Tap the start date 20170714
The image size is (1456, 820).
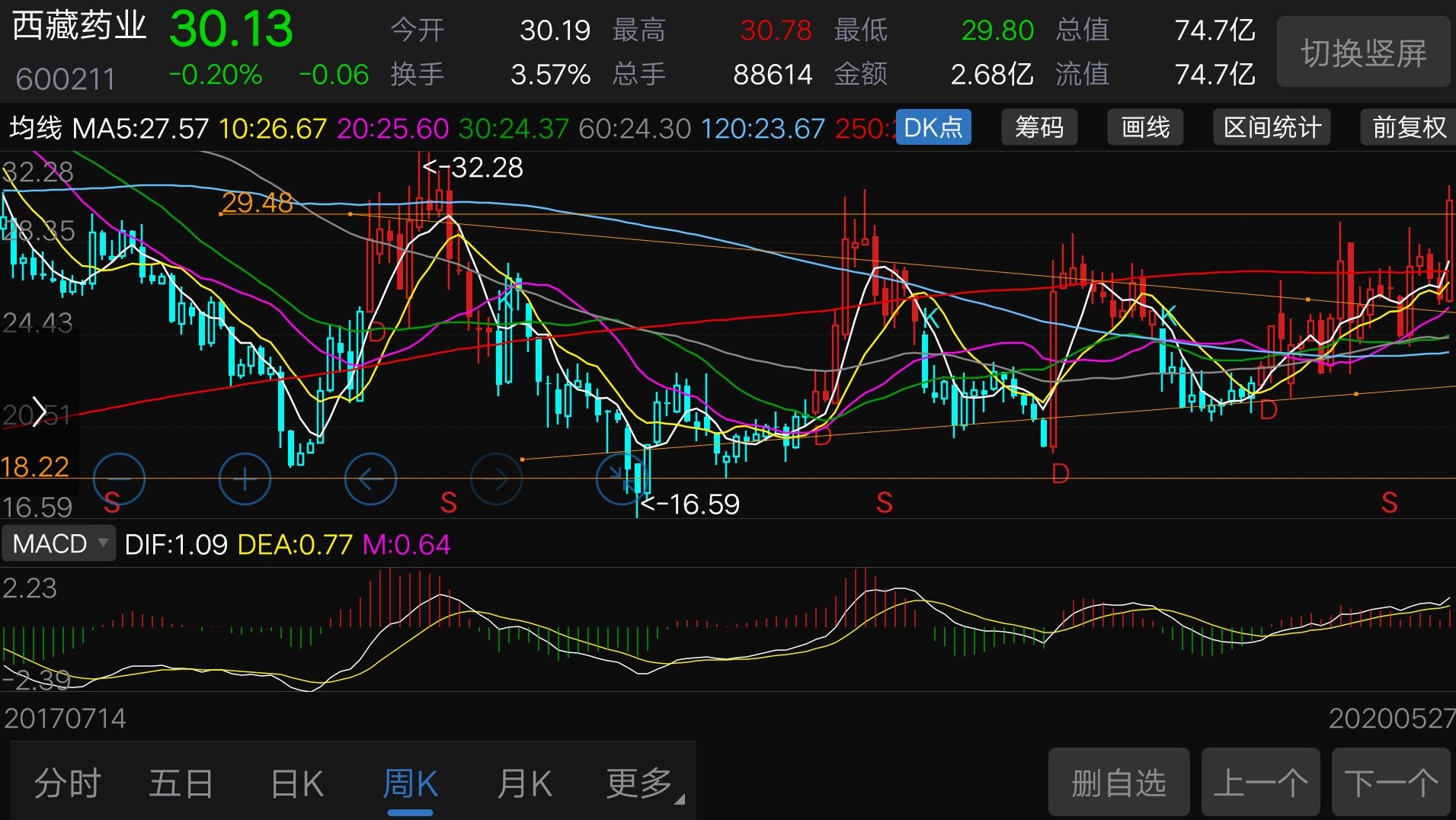click(65, 719)
